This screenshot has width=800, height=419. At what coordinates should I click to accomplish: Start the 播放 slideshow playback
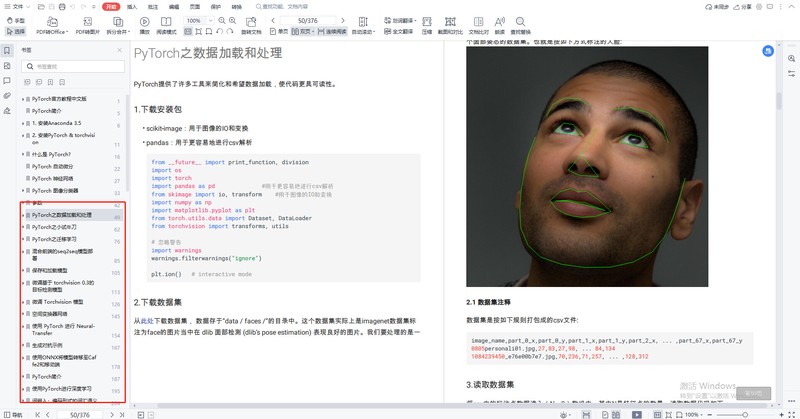pos(144,26)
